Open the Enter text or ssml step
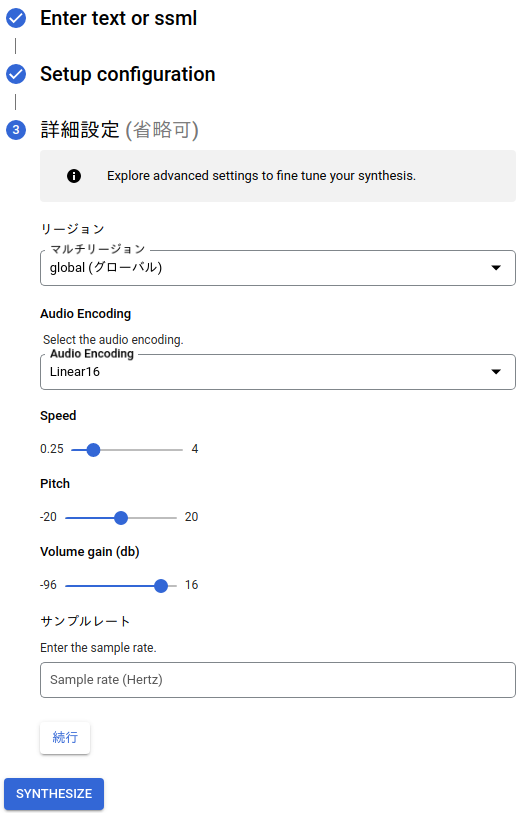Image resolution: width=519 pixels, height=813 pixels. click(119, 18)
